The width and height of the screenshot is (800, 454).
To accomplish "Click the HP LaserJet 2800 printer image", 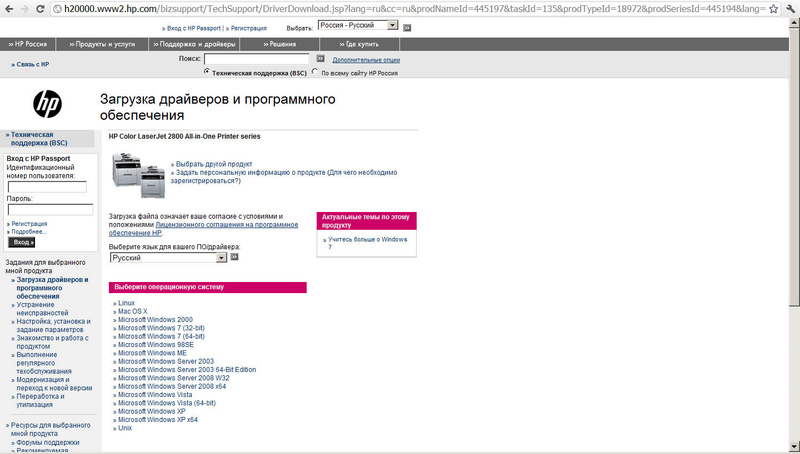I will click(139, 175).
